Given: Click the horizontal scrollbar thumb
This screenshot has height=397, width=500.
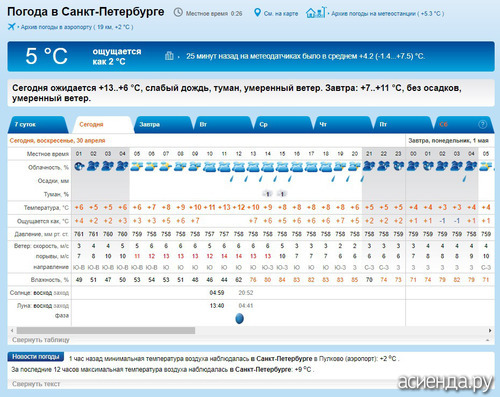Looking at the screenshot, I should (106, 330).
